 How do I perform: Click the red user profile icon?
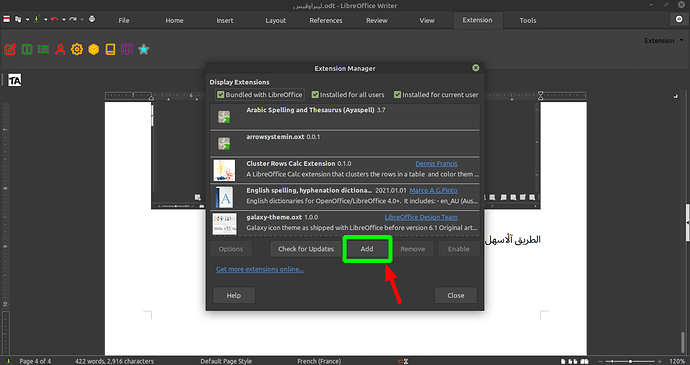coord(60,49)
